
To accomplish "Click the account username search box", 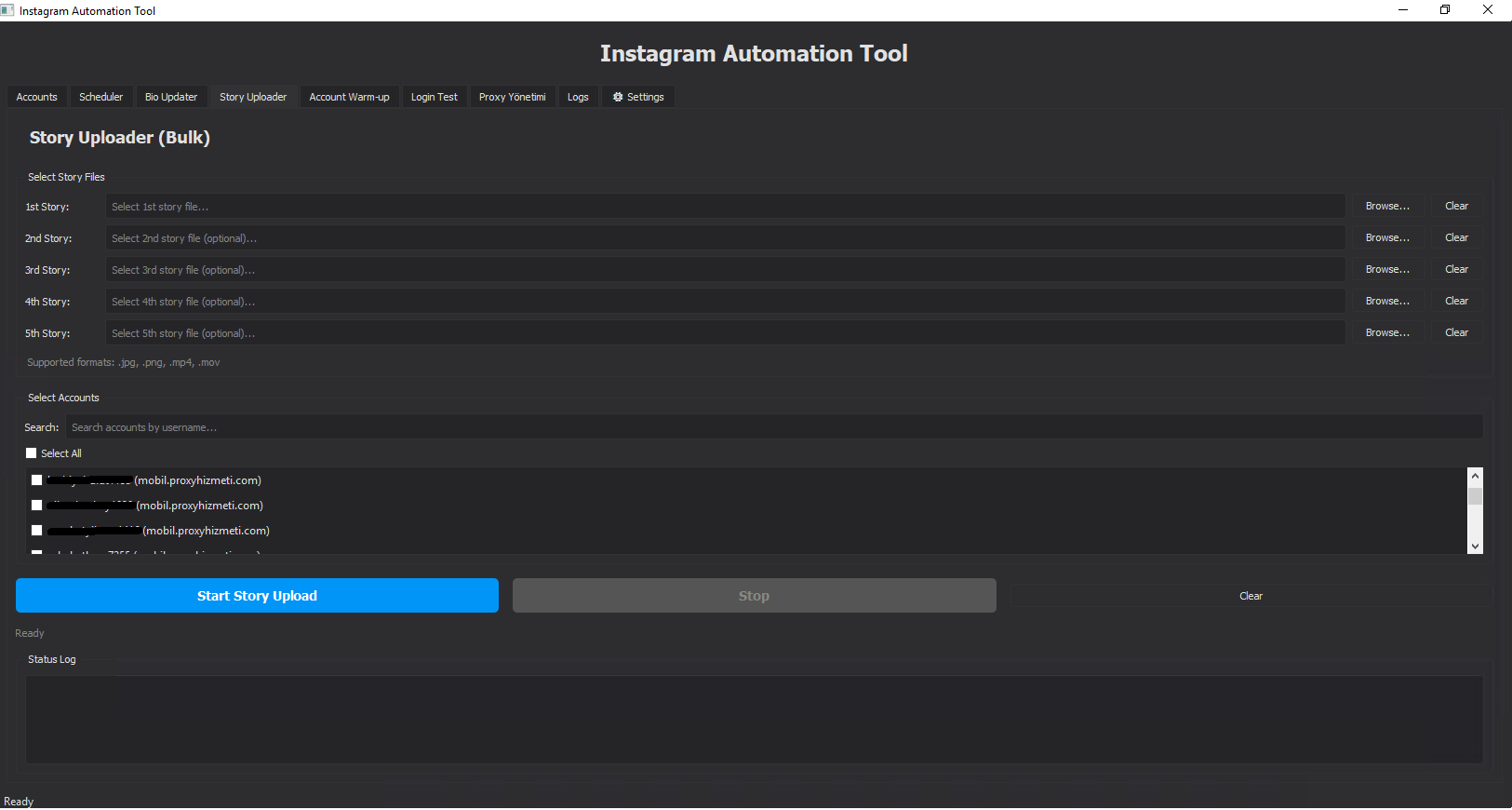I will tap(774, 427).
